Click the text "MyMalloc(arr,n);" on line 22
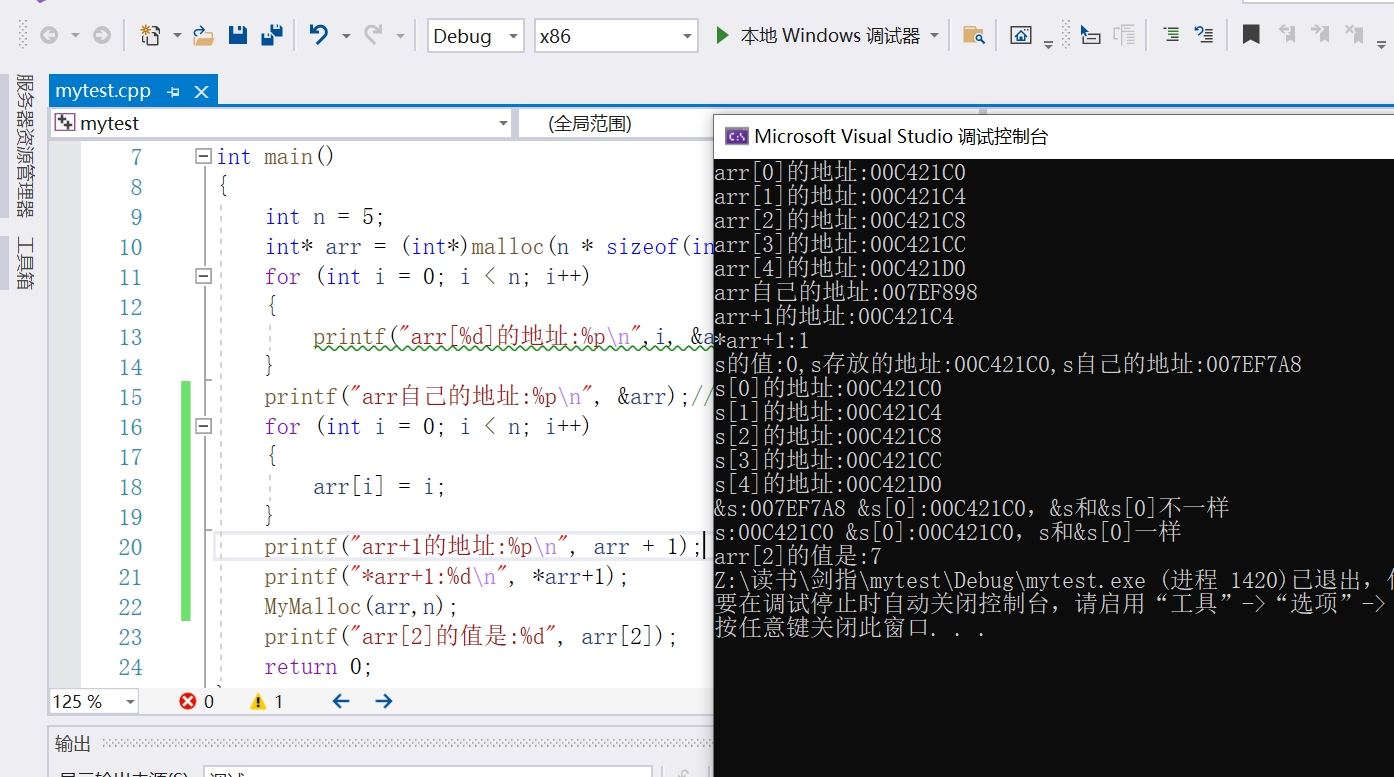This screenshot has height=777, width=1394. pyautogui.click(x=361, y=607)
